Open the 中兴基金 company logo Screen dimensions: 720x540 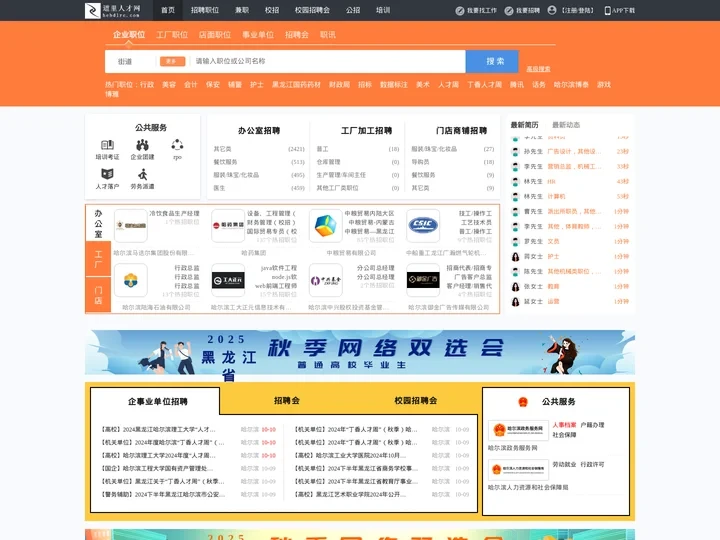point(326,280)
